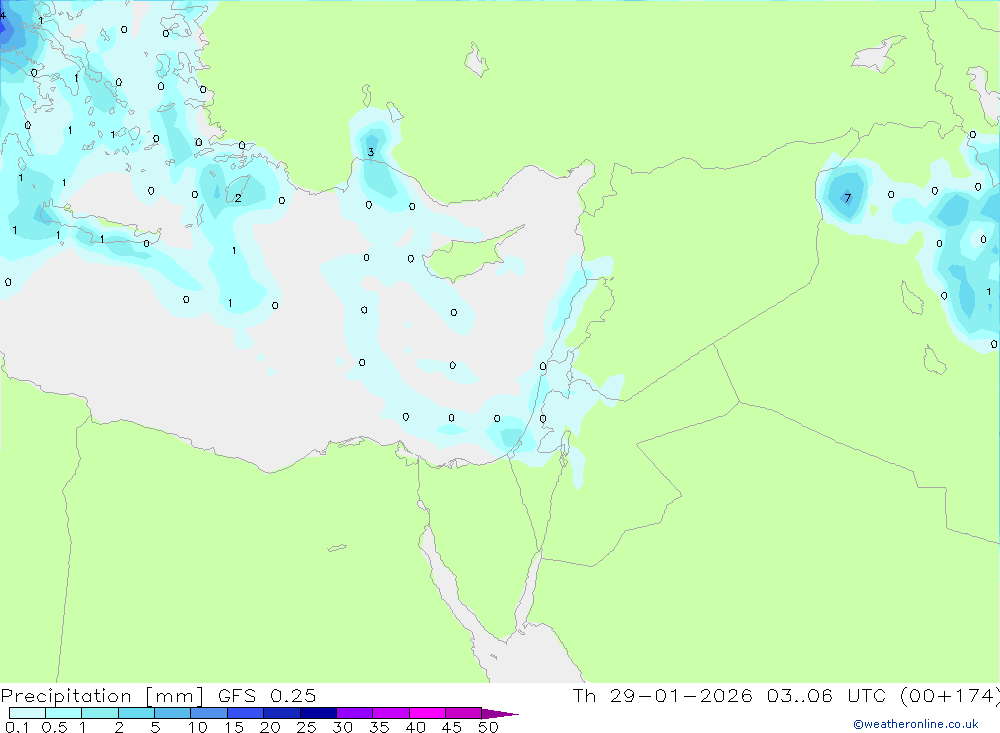Viewport: 1000px width, 733px height.
Task: Click the legend label '35'
Action: click(x=379, y=727)
